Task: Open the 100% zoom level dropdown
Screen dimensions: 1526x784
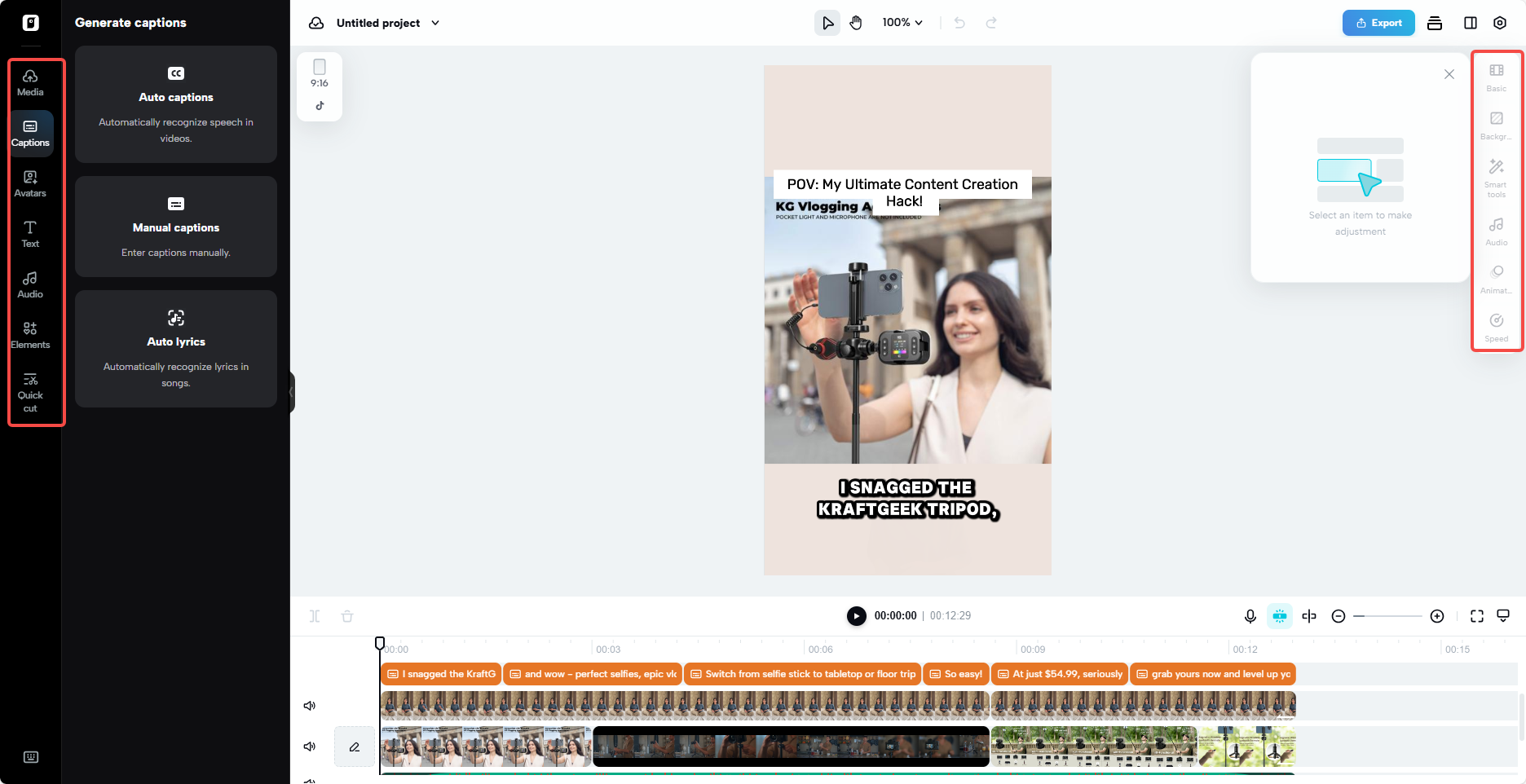Action: pyautogui.click(x=902, y=23)
